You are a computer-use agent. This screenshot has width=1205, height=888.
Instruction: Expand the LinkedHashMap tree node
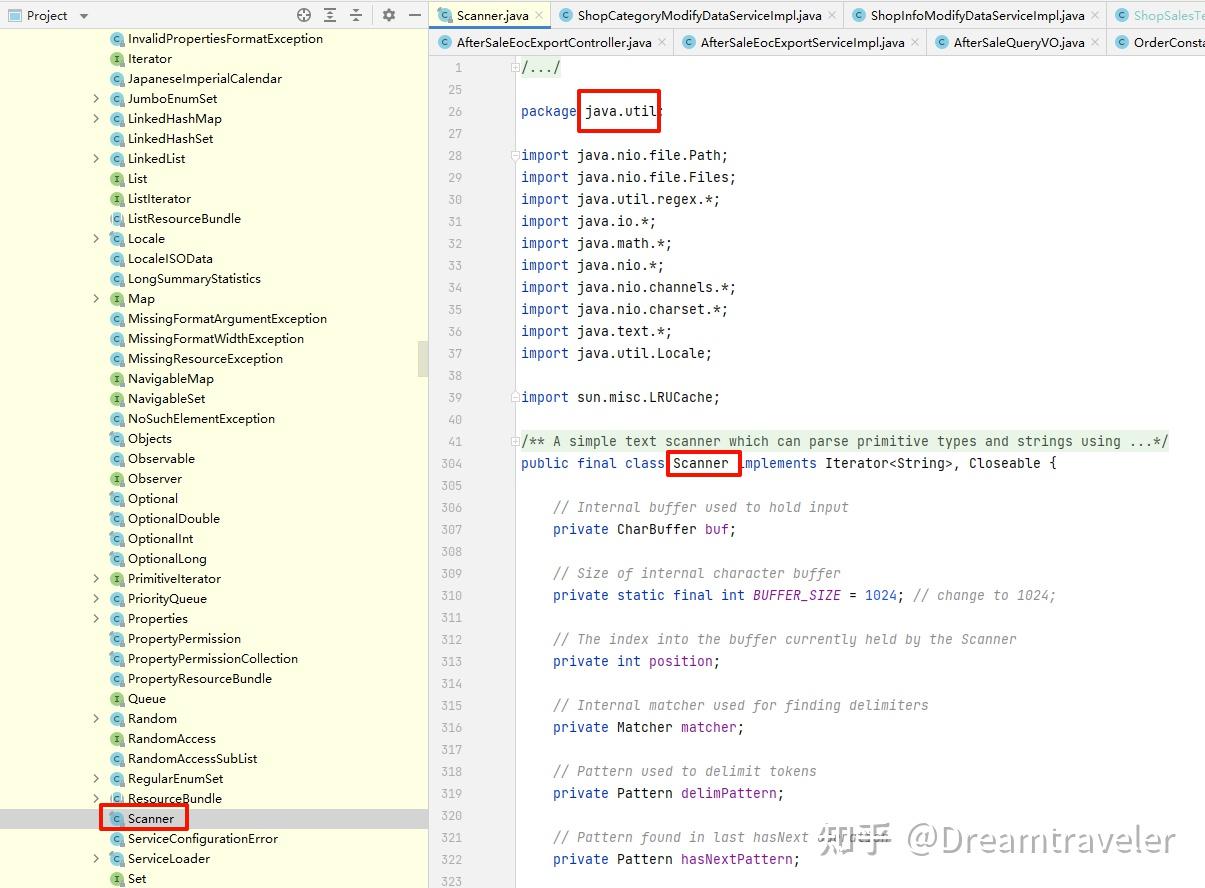tap(95, 118)
